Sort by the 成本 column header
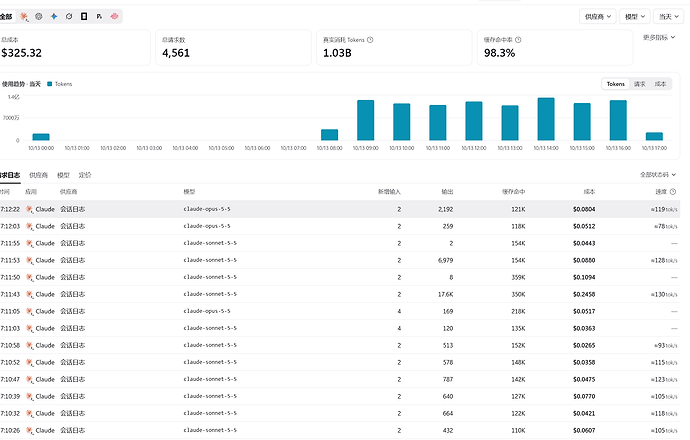This screenshot has width=690, height=440. 589,192
